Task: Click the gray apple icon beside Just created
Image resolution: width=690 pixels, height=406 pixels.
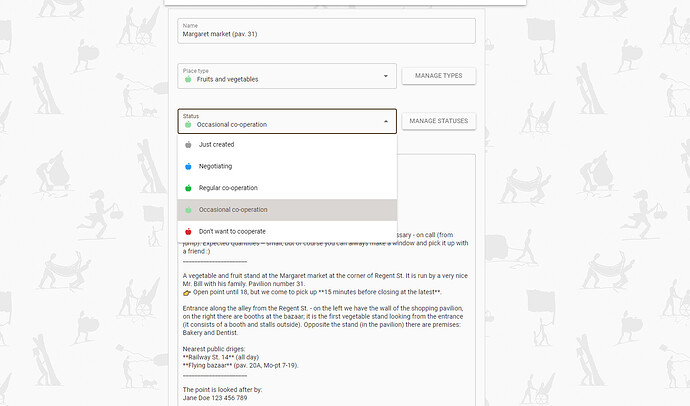Action: point(188,144)
